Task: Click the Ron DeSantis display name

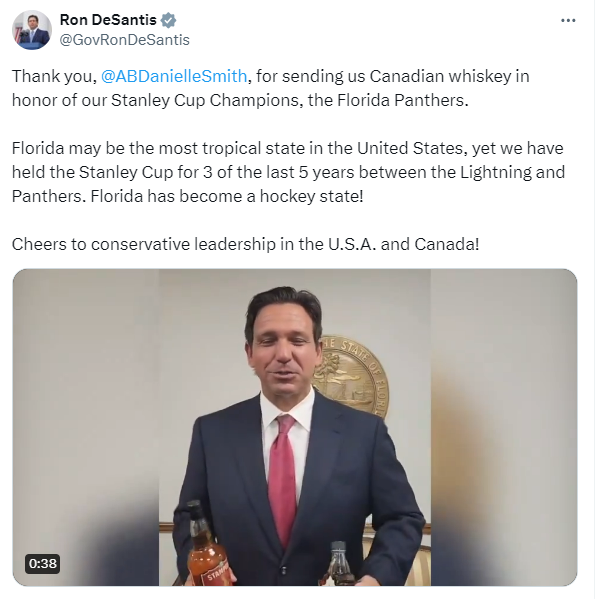Action: click(108, 20)
